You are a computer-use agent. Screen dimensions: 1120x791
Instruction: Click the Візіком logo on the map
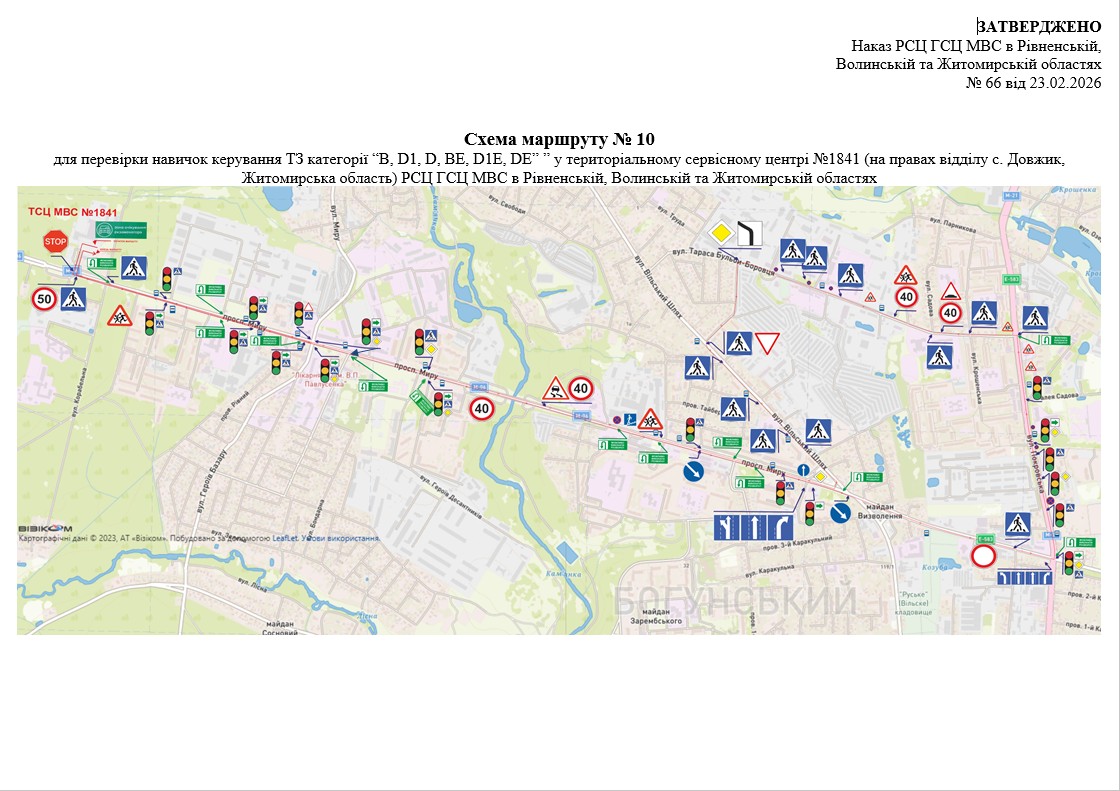click(x=45, y=527)
